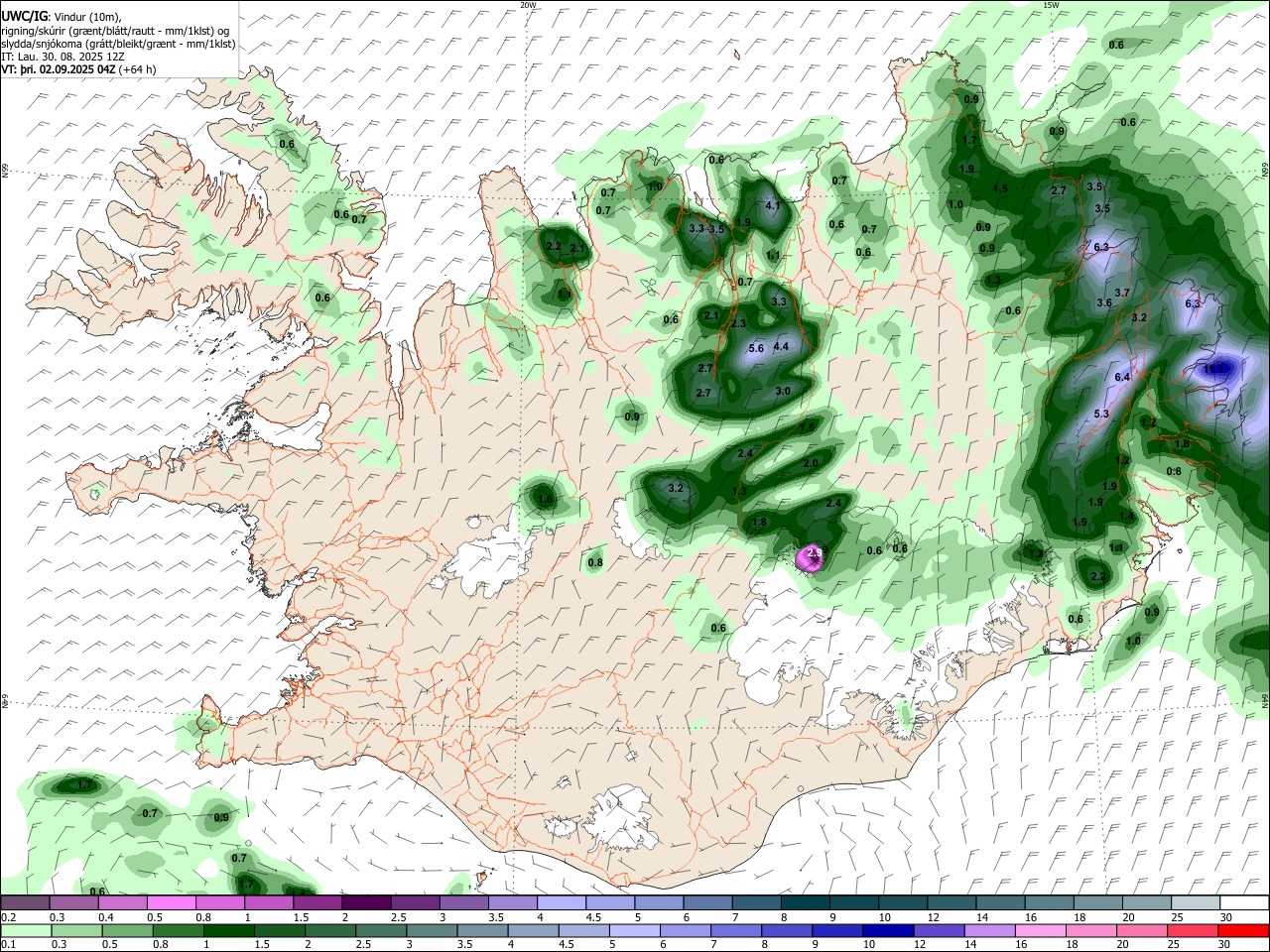Image resolution: width=1270 pixels, height=952 pixels.
Task: Click the 0.1 label in rain legend
Action: [x=8, y=944]
